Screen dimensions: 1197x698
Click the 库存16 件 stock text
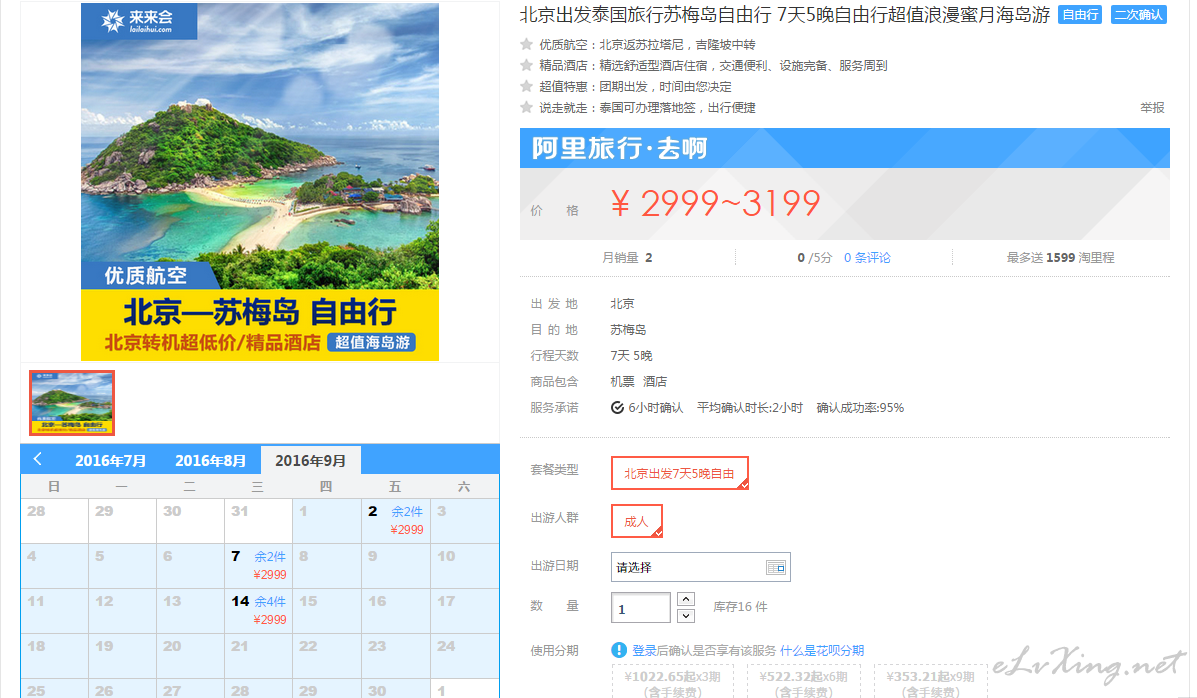click(740, 606)
